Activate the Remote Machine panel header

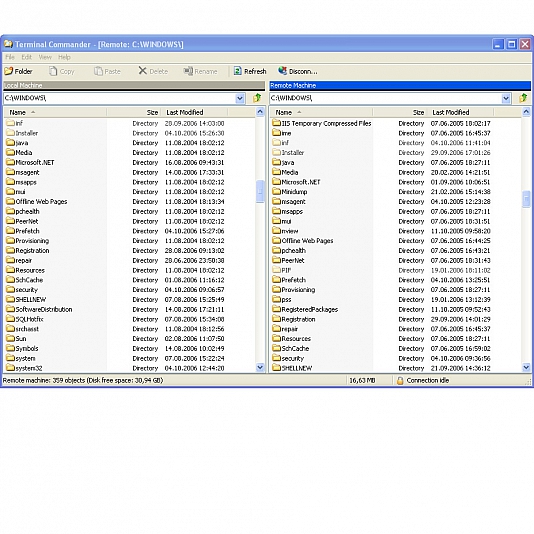coord(400,85)
